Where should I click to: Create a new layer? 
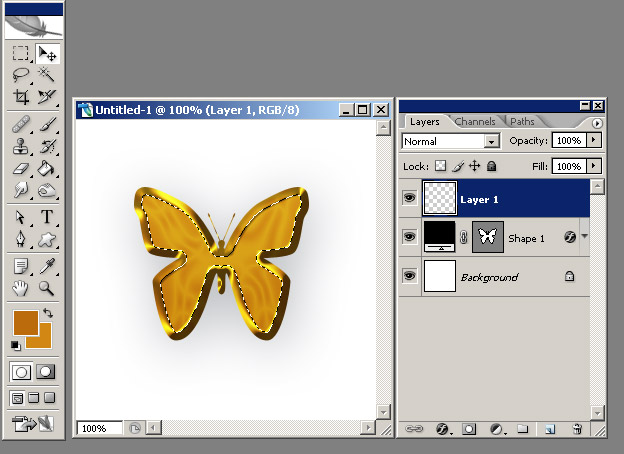[550, 429]
